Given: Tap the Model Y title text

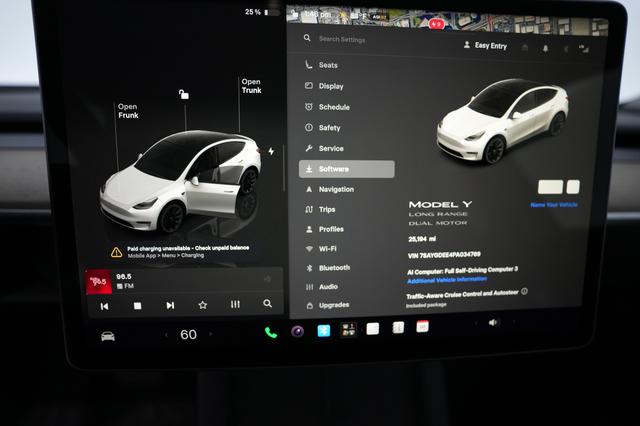Looking at the screenshot, I should pyautogui.click(x=440, y=204).
